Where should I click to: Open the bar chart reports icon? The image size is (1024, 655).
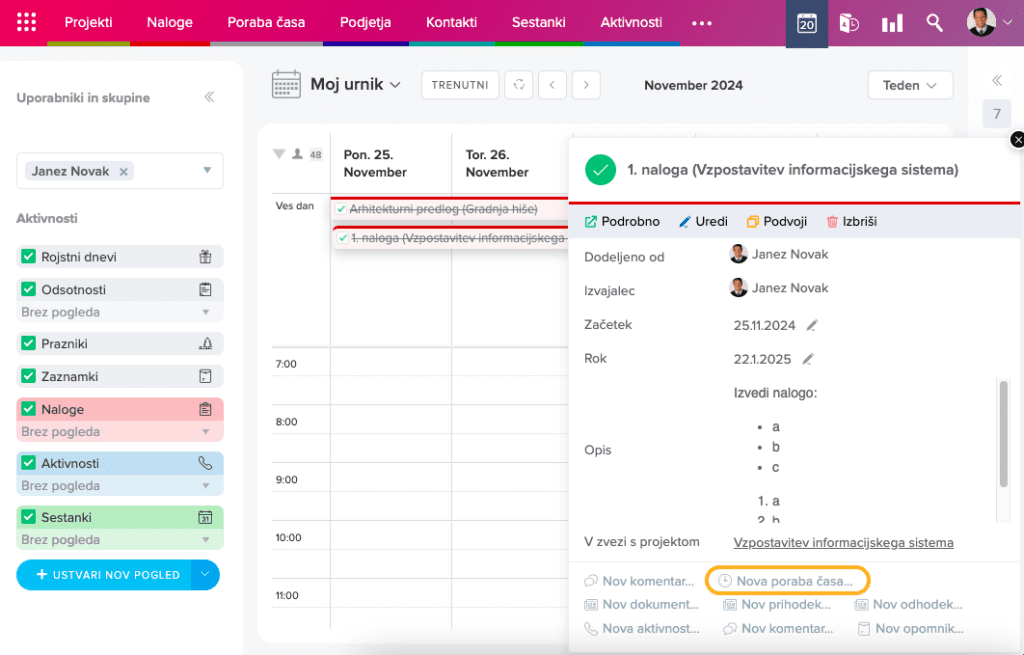point(891,22)
